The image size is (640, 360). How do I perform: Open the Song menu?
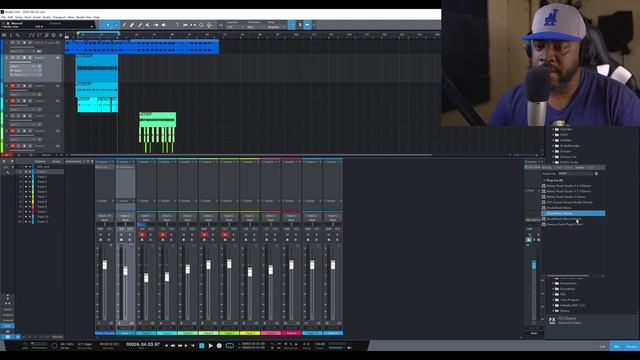click(x=18, y=18)
